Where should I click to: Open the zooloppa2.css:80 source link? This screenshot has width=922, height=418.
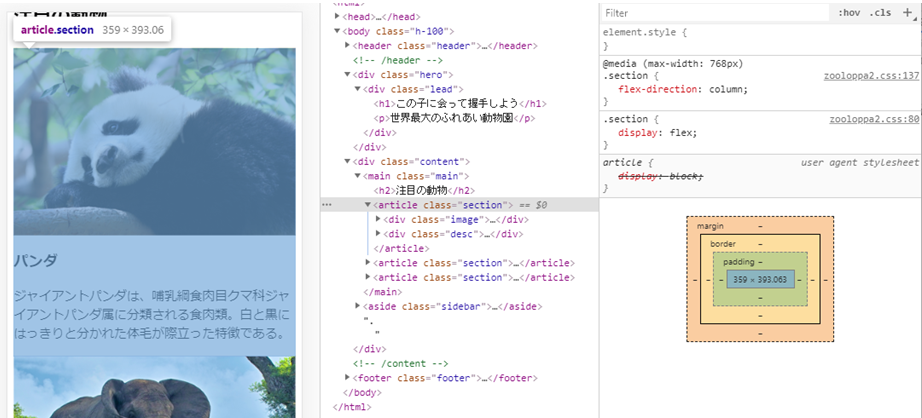[874, 119]
